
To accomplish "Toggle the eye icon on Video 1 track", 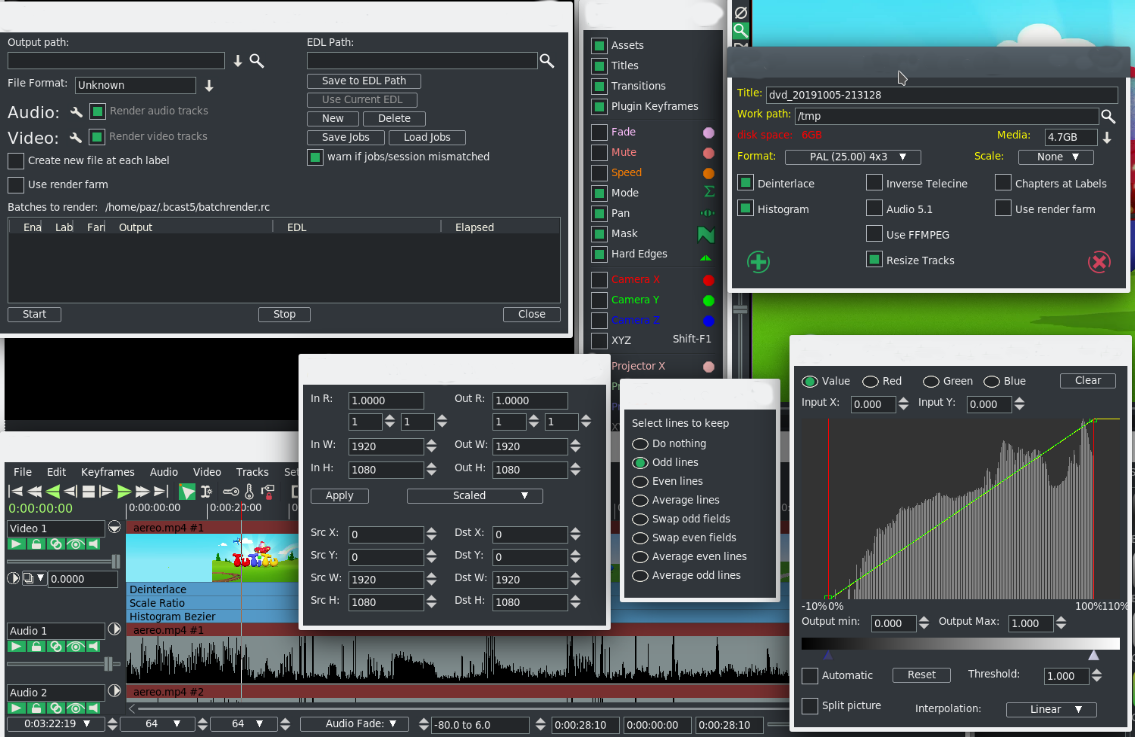I will click(75, 544).
